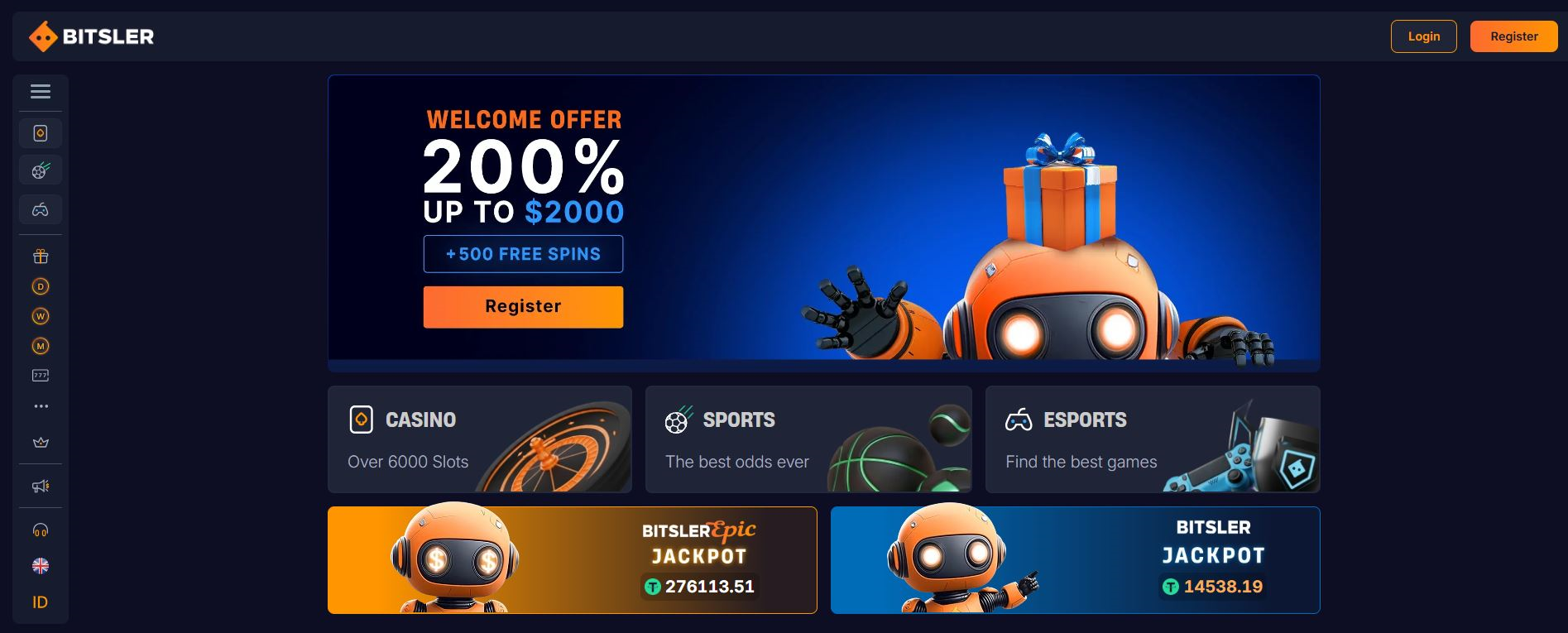Image resolution: width=1568 pixels, height=633 pixels.
Task: Open the sports ball icon in sidebar
Action: (x=41, y=170)
